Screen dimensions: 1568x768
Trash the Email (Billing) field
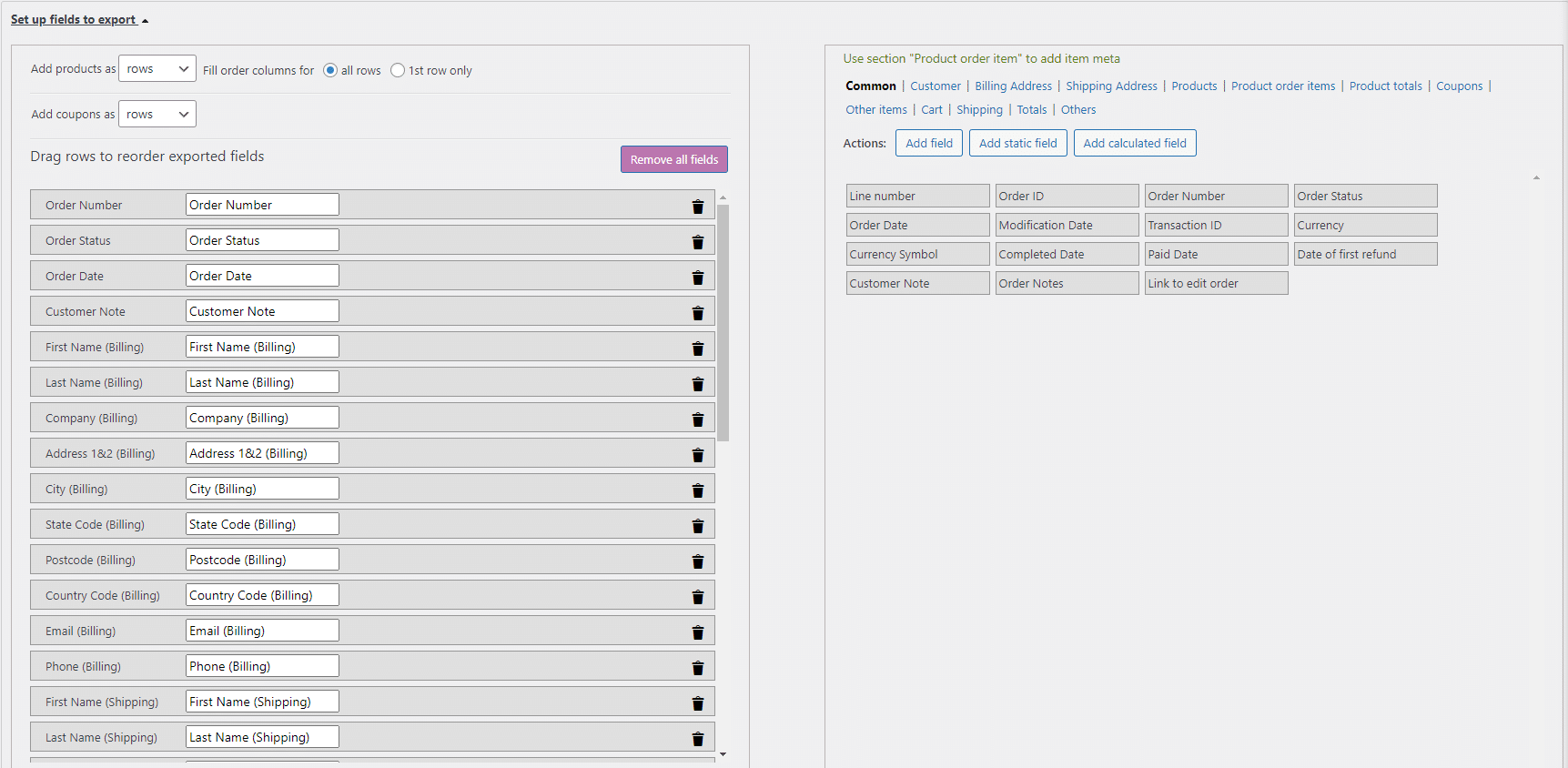coord(697,632)
